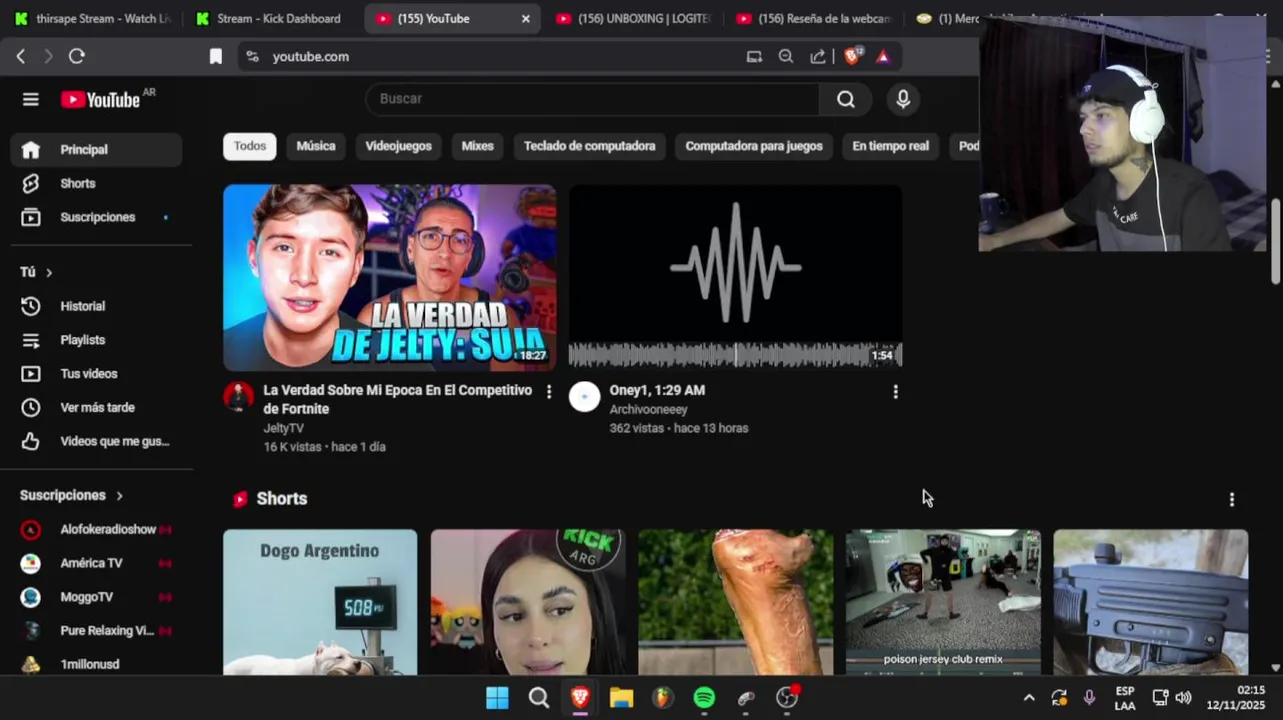This screenshot has height=720, width=1283.
Task: Open taskbar search
Action: [539, 697]
